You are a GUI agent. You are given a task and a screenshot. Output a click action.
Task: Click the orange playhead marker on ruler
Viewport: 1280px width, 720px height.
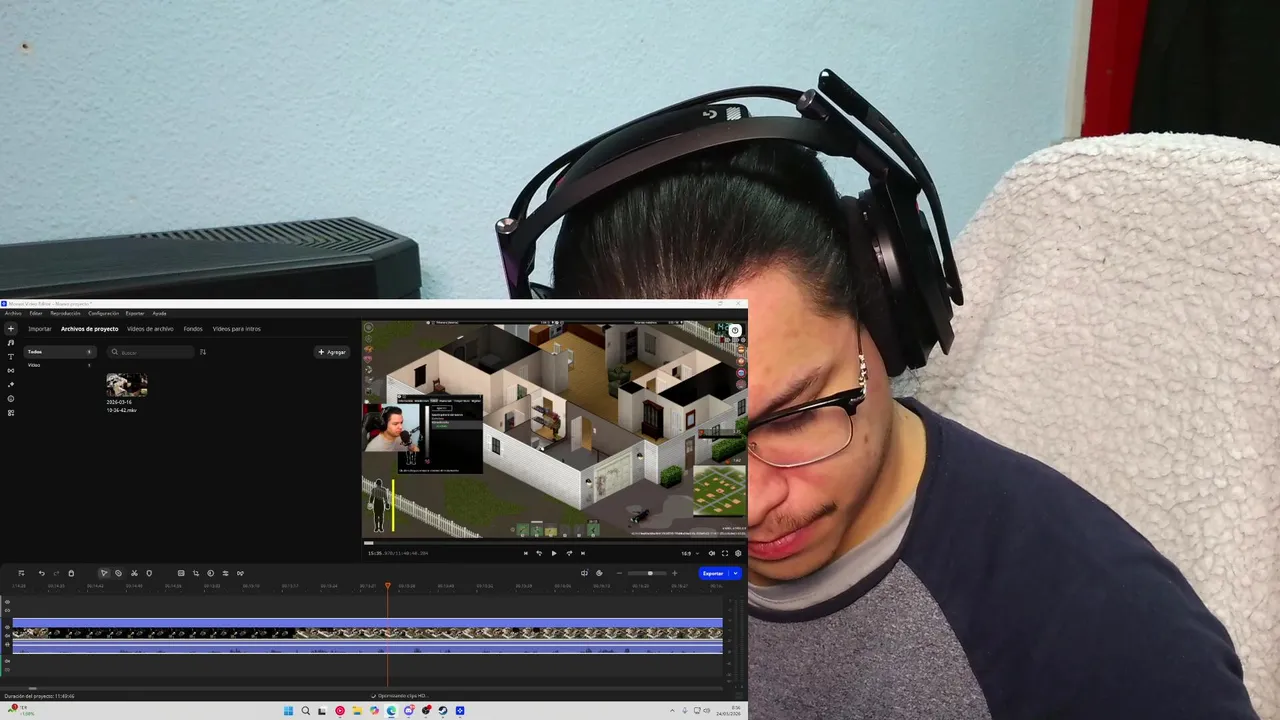point(388,586)
